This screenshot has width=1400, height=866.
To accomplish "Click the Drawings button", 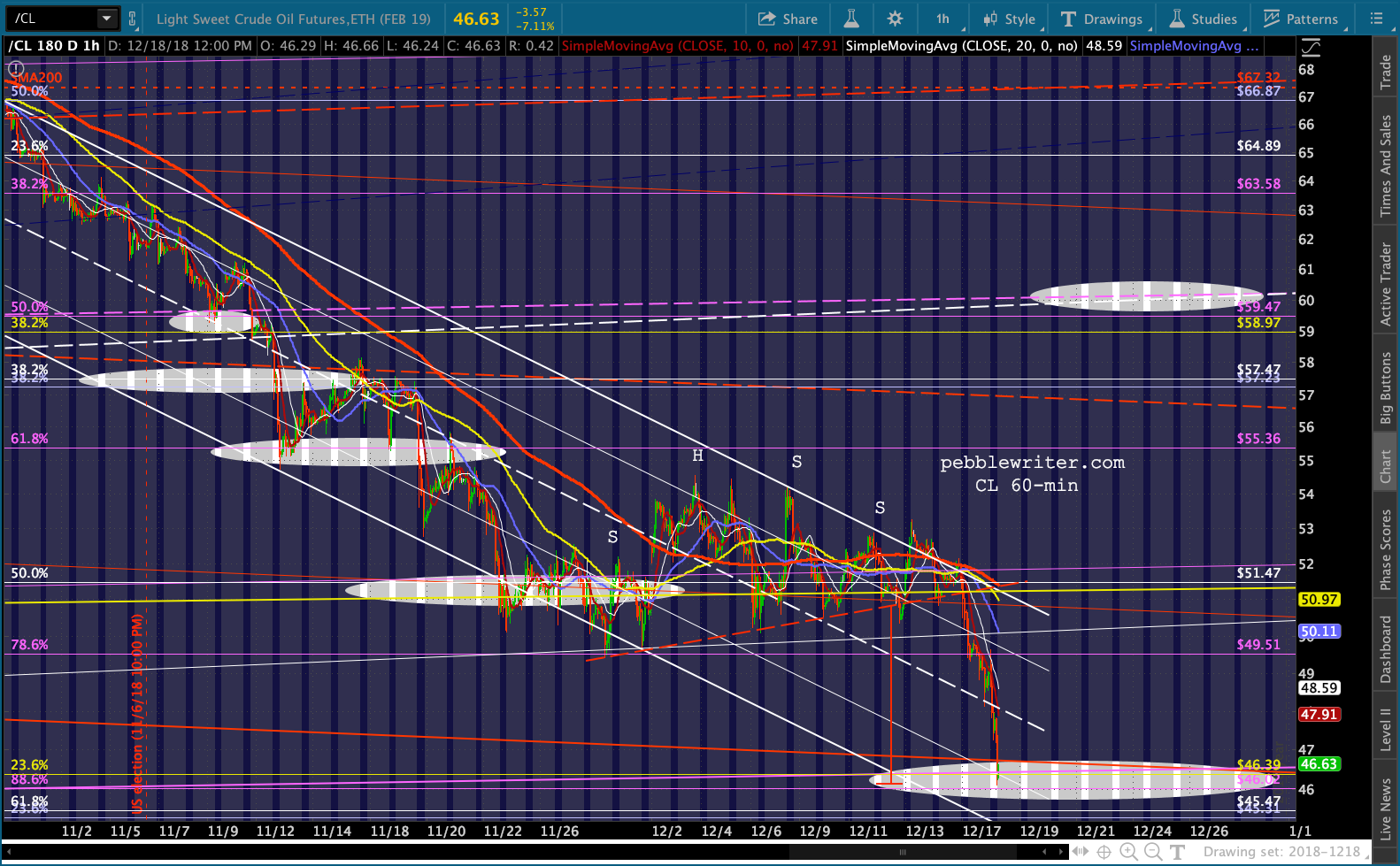I will (x=1102, y=19).
